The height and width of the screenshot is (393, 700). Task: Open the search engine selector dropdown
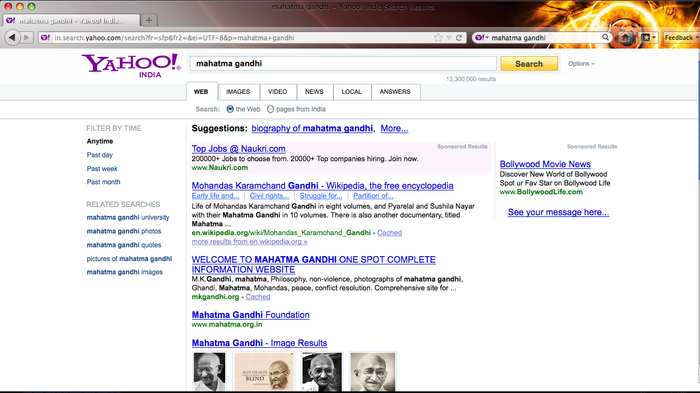point(482,38)
